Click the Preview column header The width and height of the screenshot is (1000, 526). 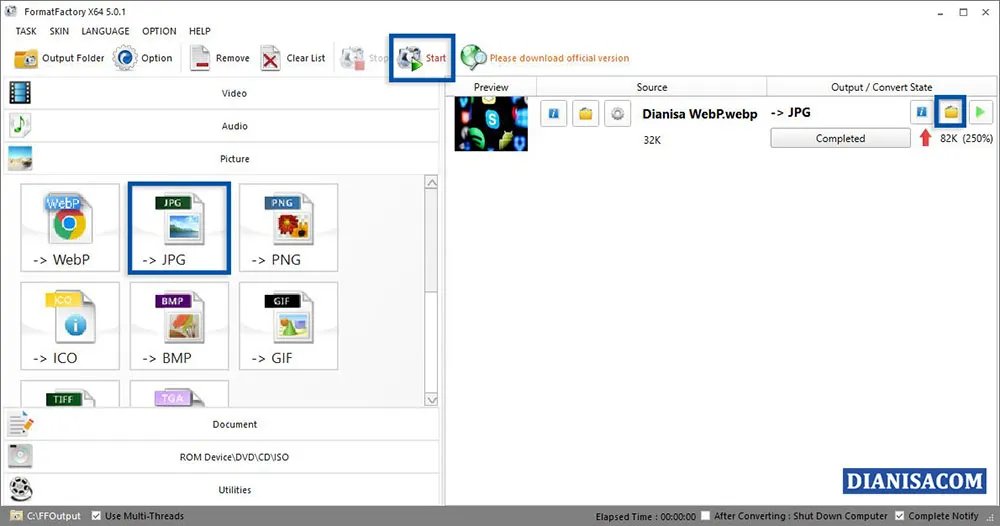point(491,87)
